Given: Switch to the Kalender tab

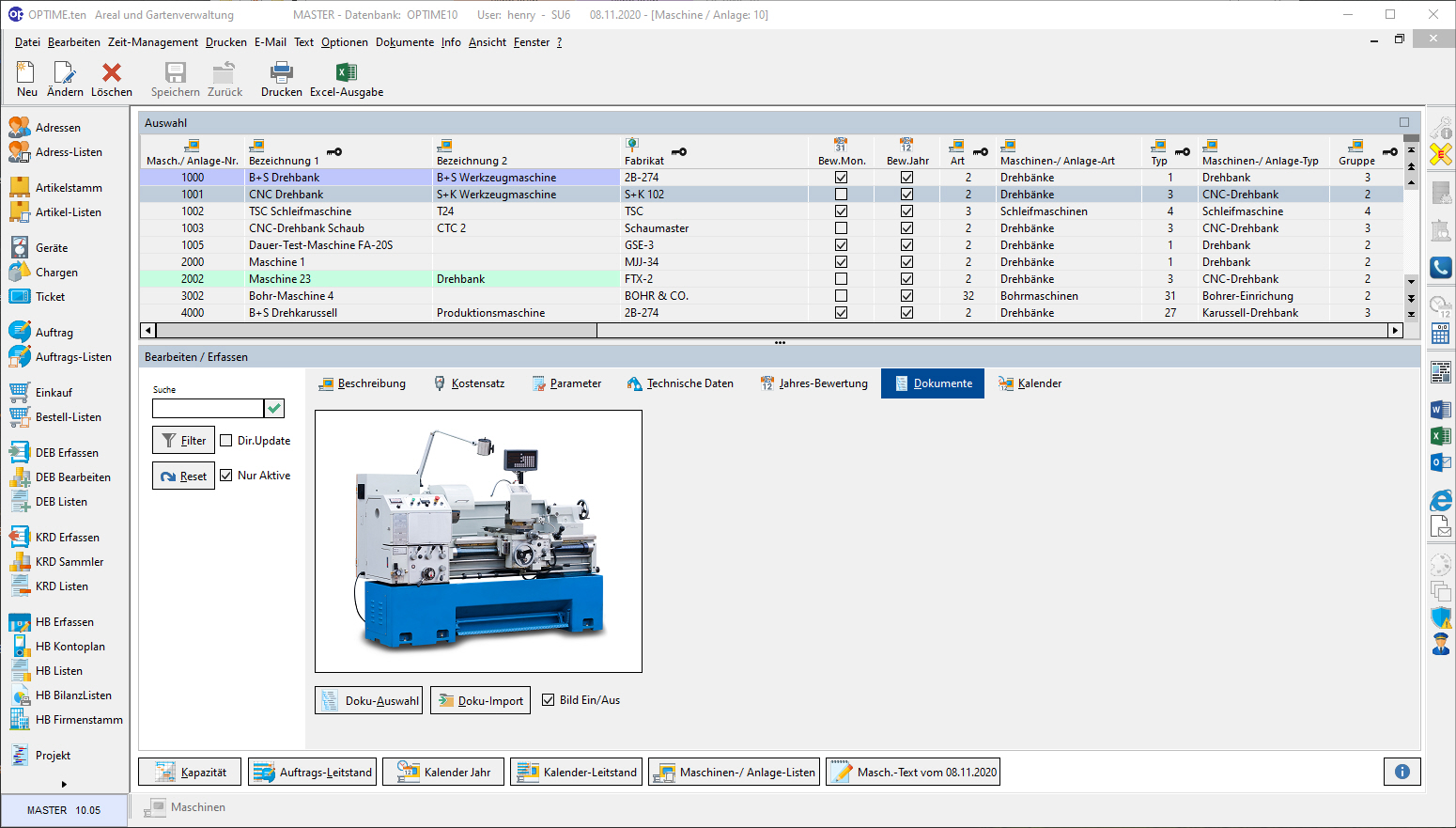Looking at the screenshot, I should click(x=1030, y=383).
